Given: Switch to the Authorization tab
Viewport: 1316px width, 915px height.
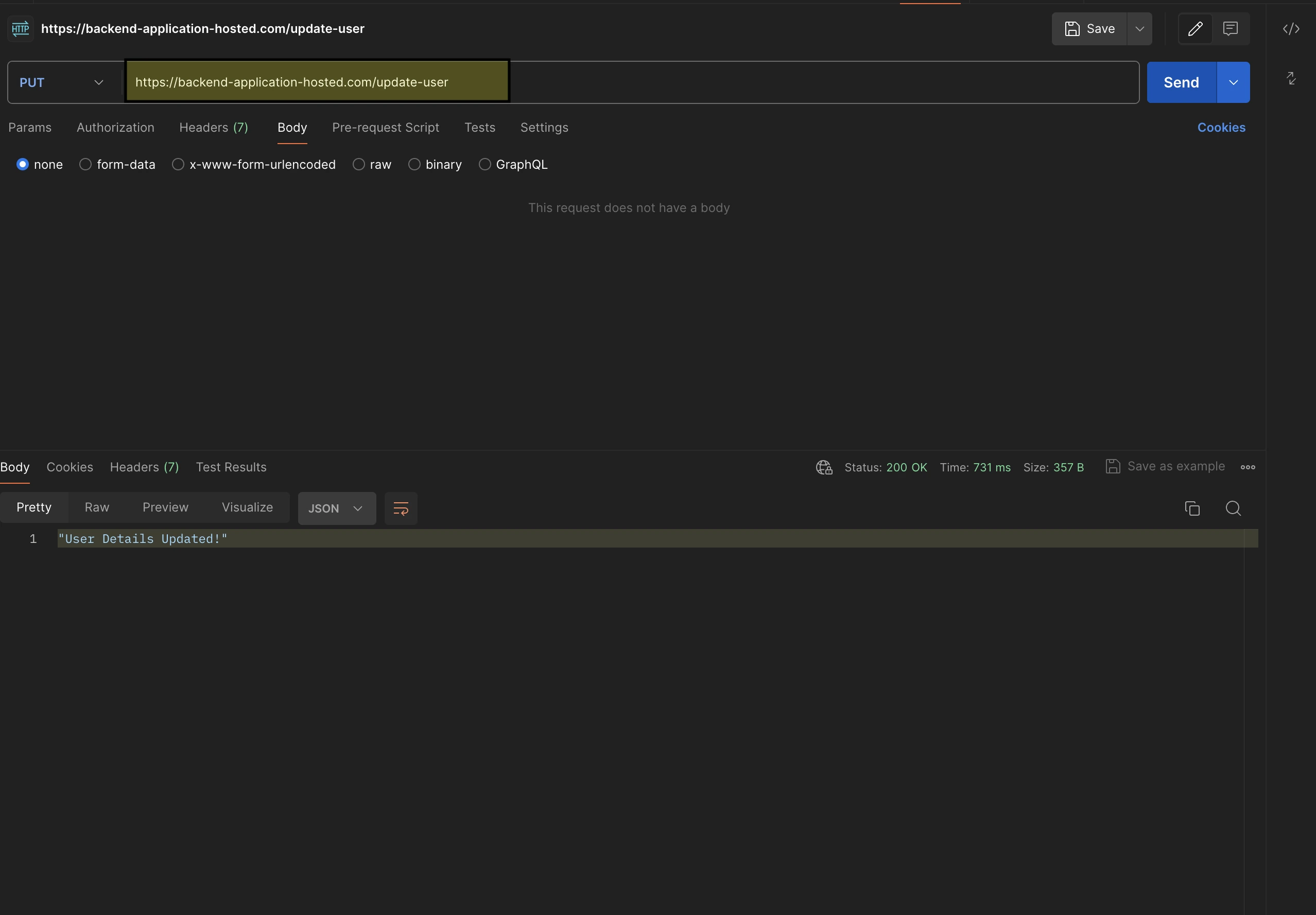Looking at the screenshot, I should click(x=116, y=128).
